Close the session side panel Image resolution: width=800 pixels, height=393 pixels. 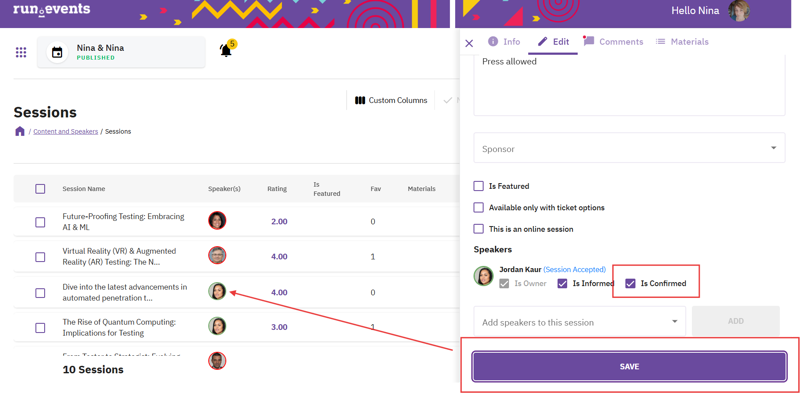(469, 43)
